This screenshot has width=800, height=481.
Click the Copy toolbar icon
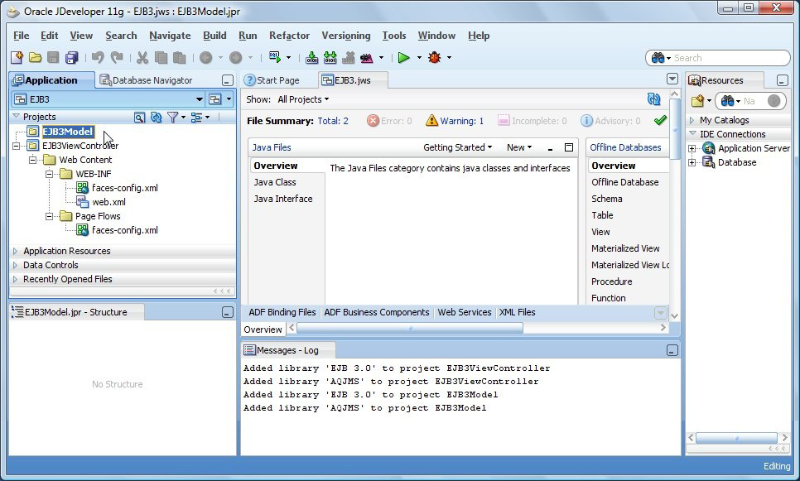161,58
